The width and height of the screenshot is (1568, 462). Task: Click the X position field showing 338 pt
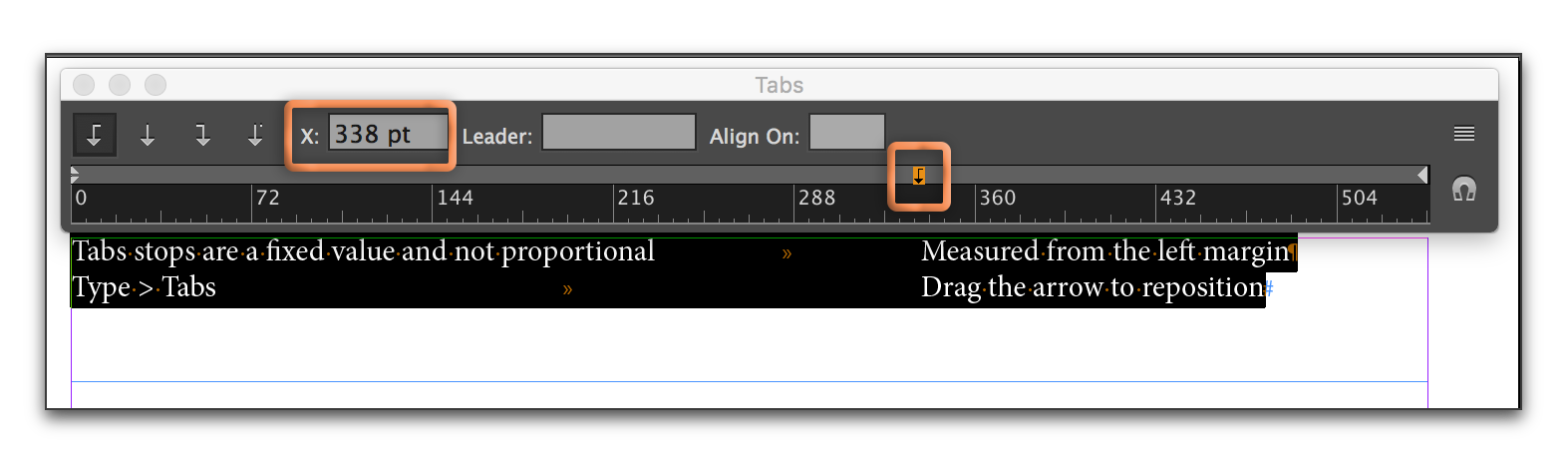pos(388,134)
